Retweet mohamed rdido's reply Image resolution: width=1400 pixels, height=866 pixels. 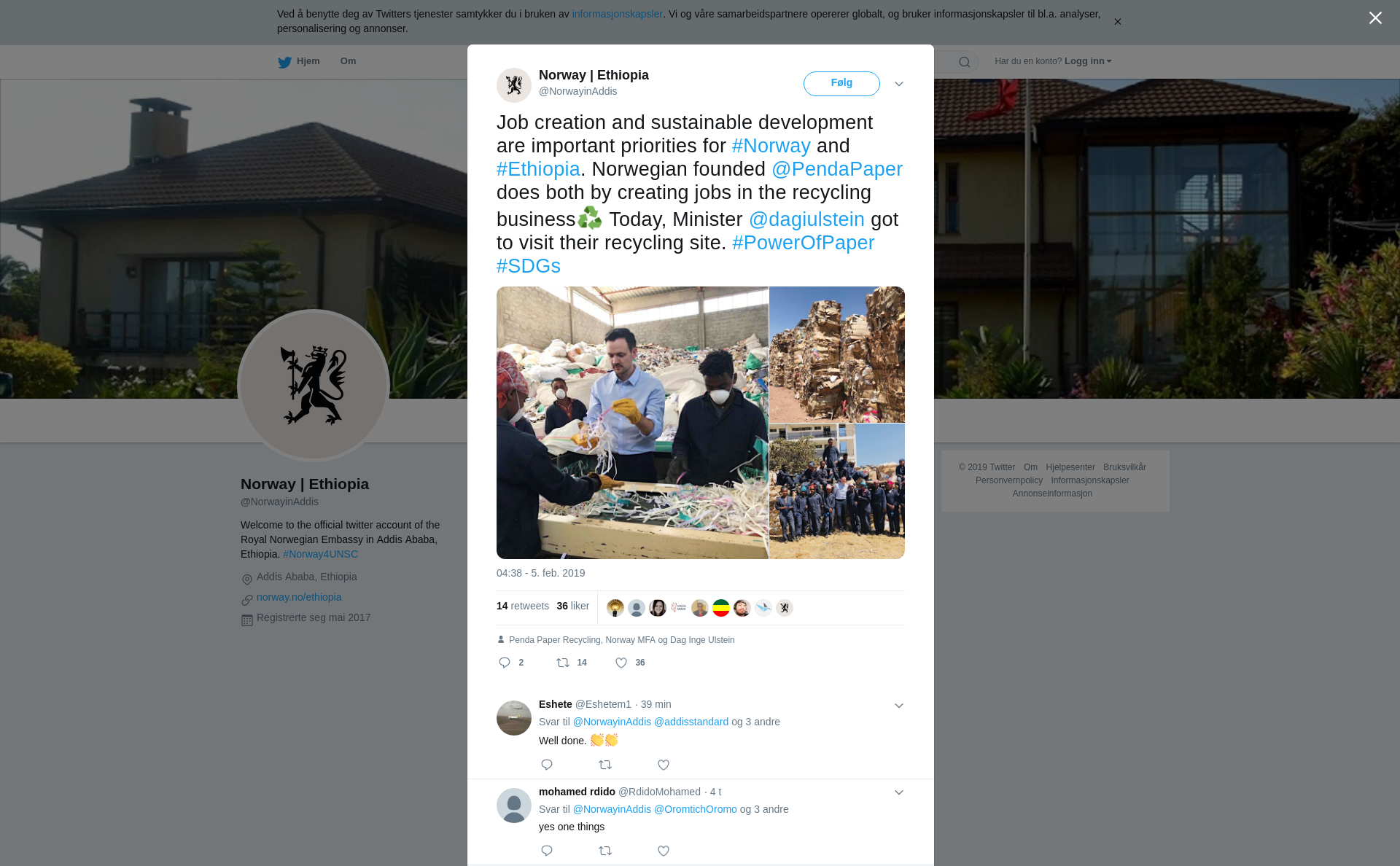click(x=605, y=851)
